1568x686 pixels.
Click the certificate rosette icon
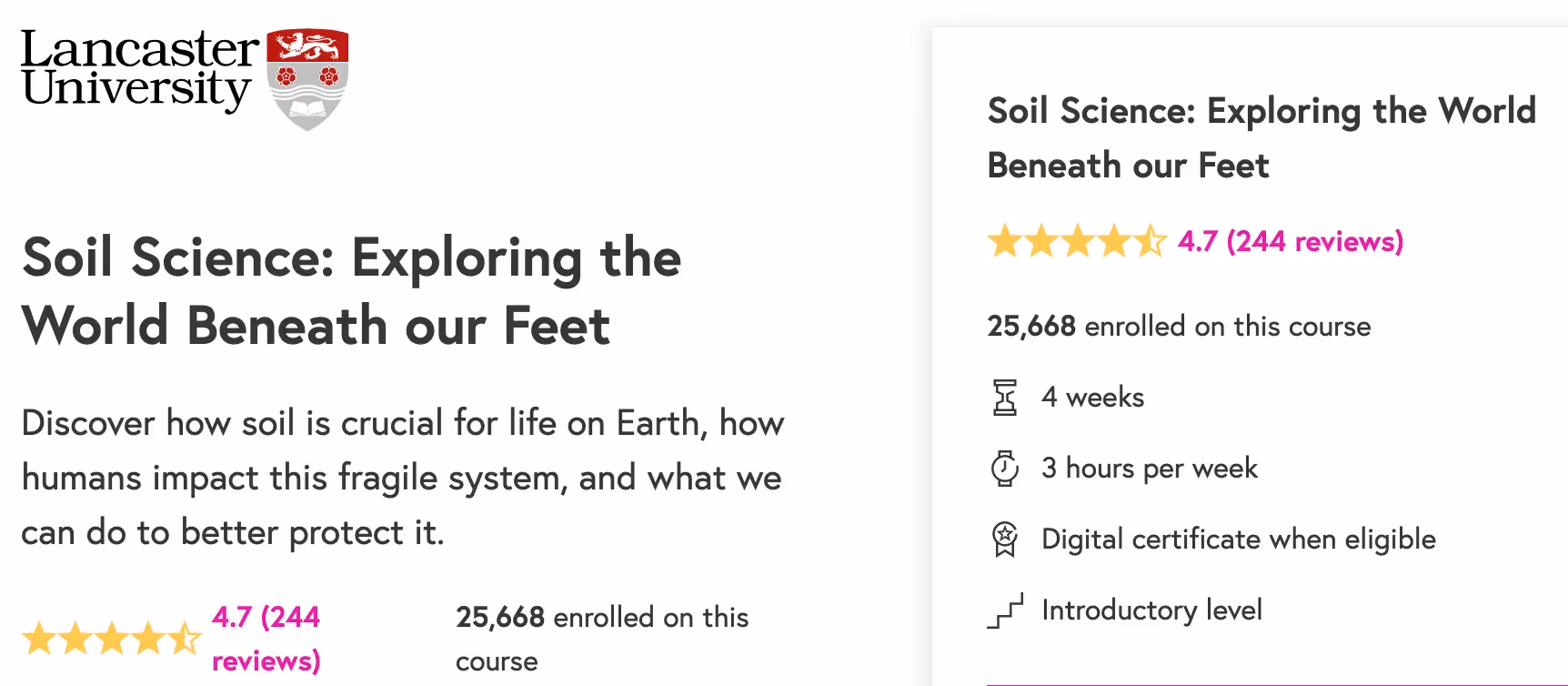(x=1004, y=539)
